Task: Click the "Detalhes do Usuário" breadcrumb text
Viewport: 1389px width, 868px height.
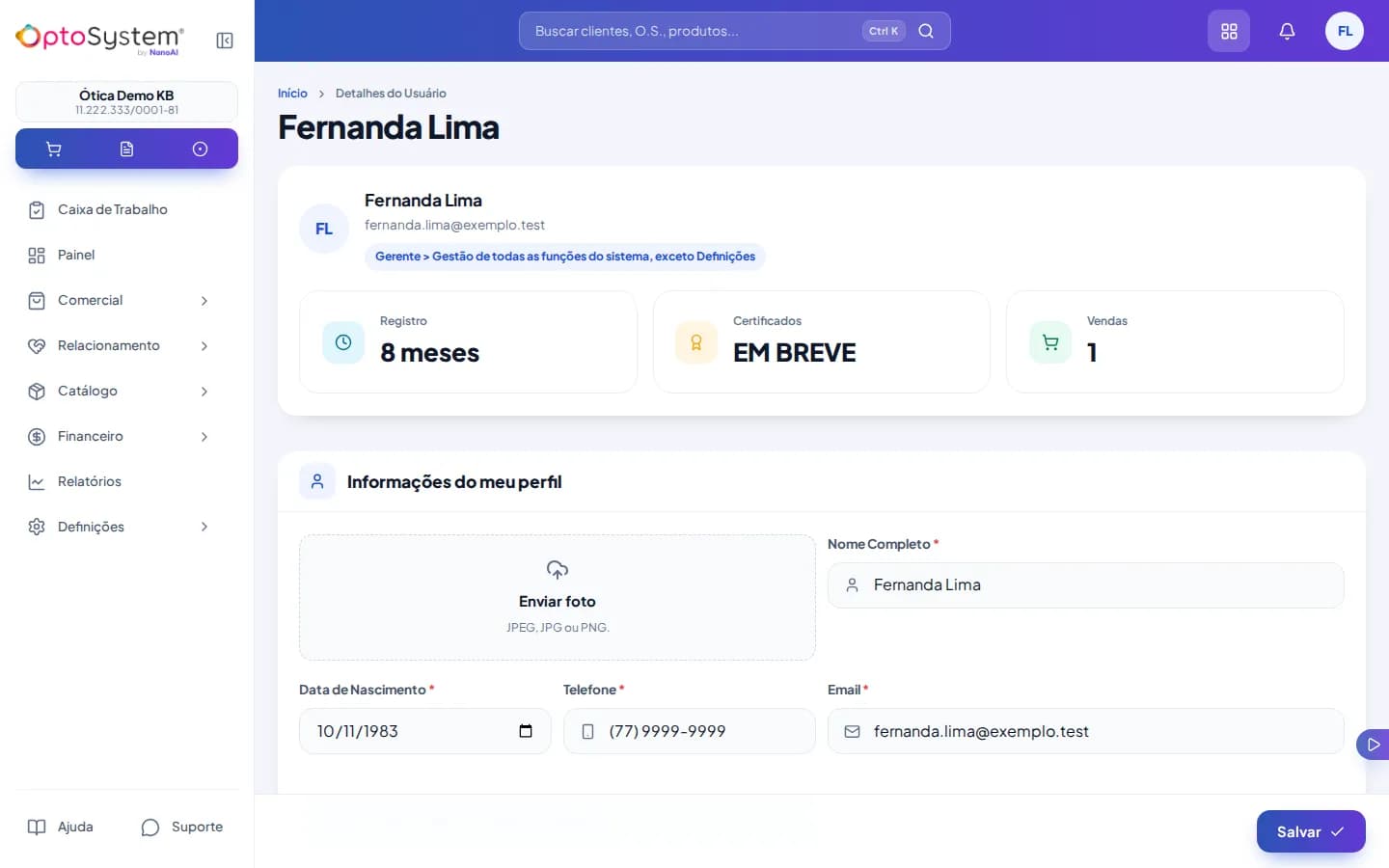Action: click(391, 94)
